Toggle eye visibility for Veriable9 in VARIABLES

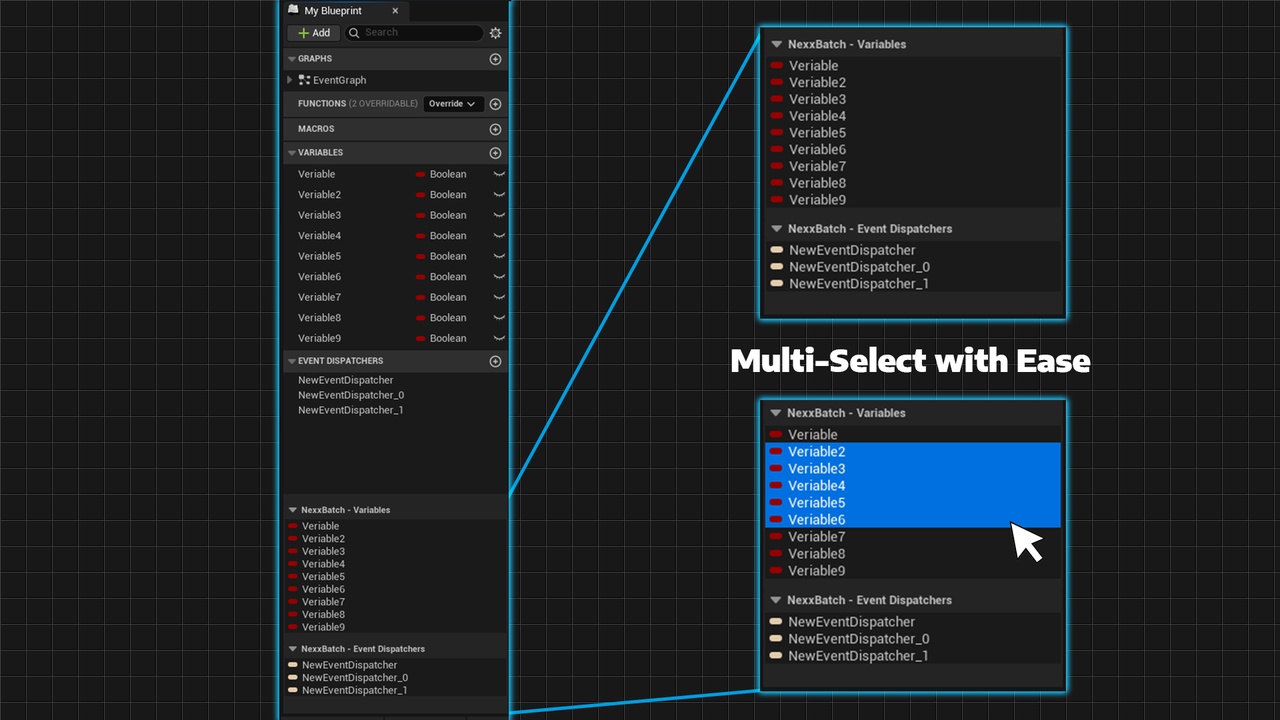click(499, 338)
